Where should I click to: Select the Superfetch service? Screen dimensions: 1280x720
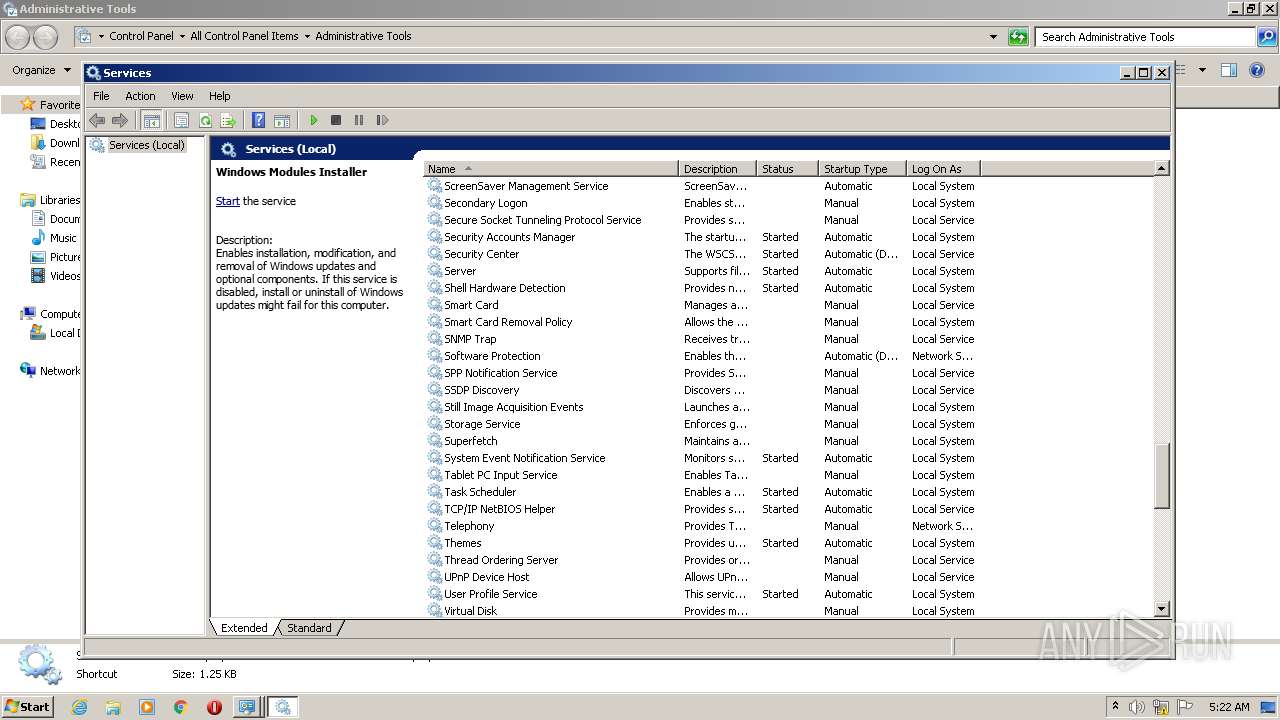(702, 441)
